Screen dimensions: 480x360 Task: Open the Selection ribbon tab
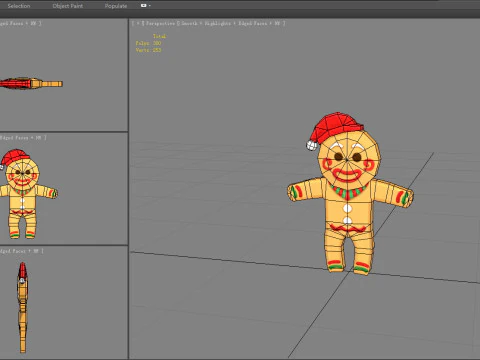(19, 6)
